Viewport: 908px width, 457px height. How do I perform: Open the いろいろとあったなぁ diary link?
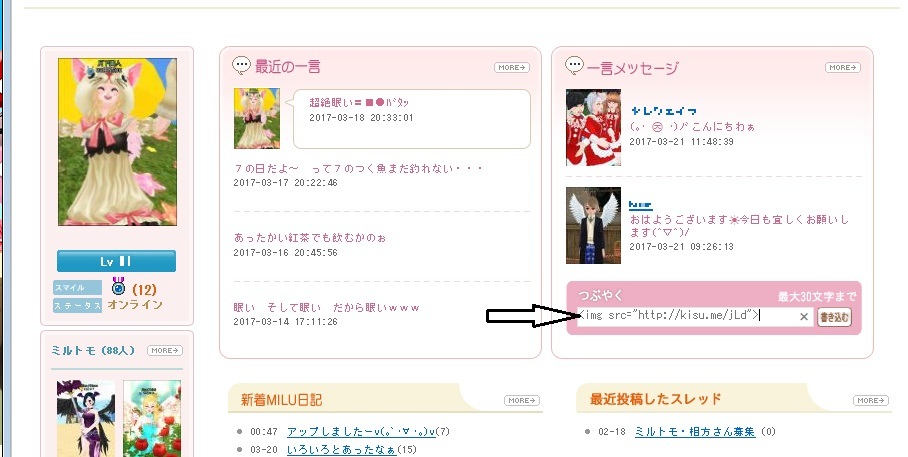coord(342,449)
